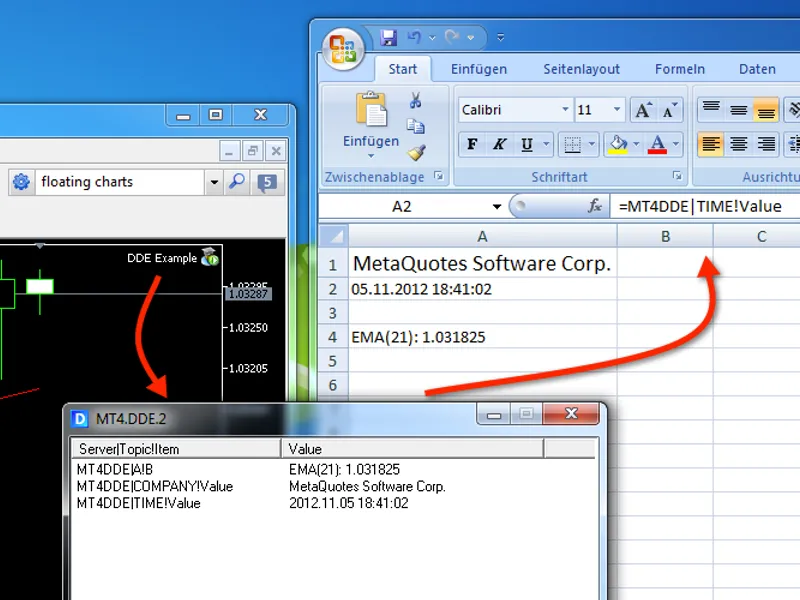Screen dimensions: 800x600
Task: Open the floating charts search dropdown arrow
Action: (x=214, y=182)
